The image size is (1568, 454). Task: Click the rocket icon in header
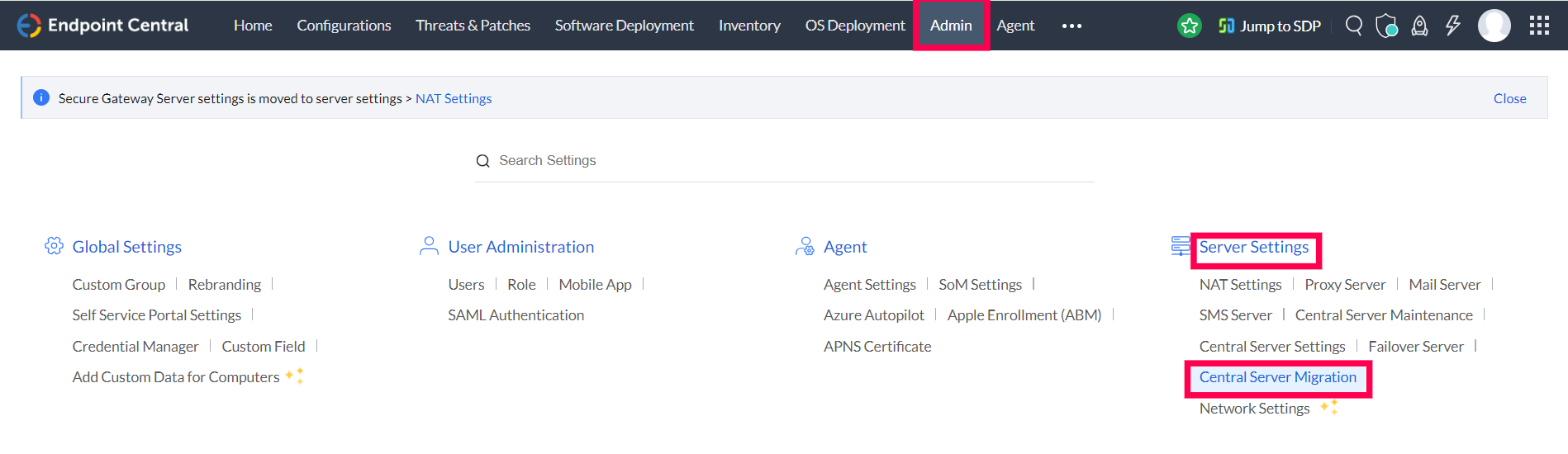pyautogui.click(x=1419, y=26)
